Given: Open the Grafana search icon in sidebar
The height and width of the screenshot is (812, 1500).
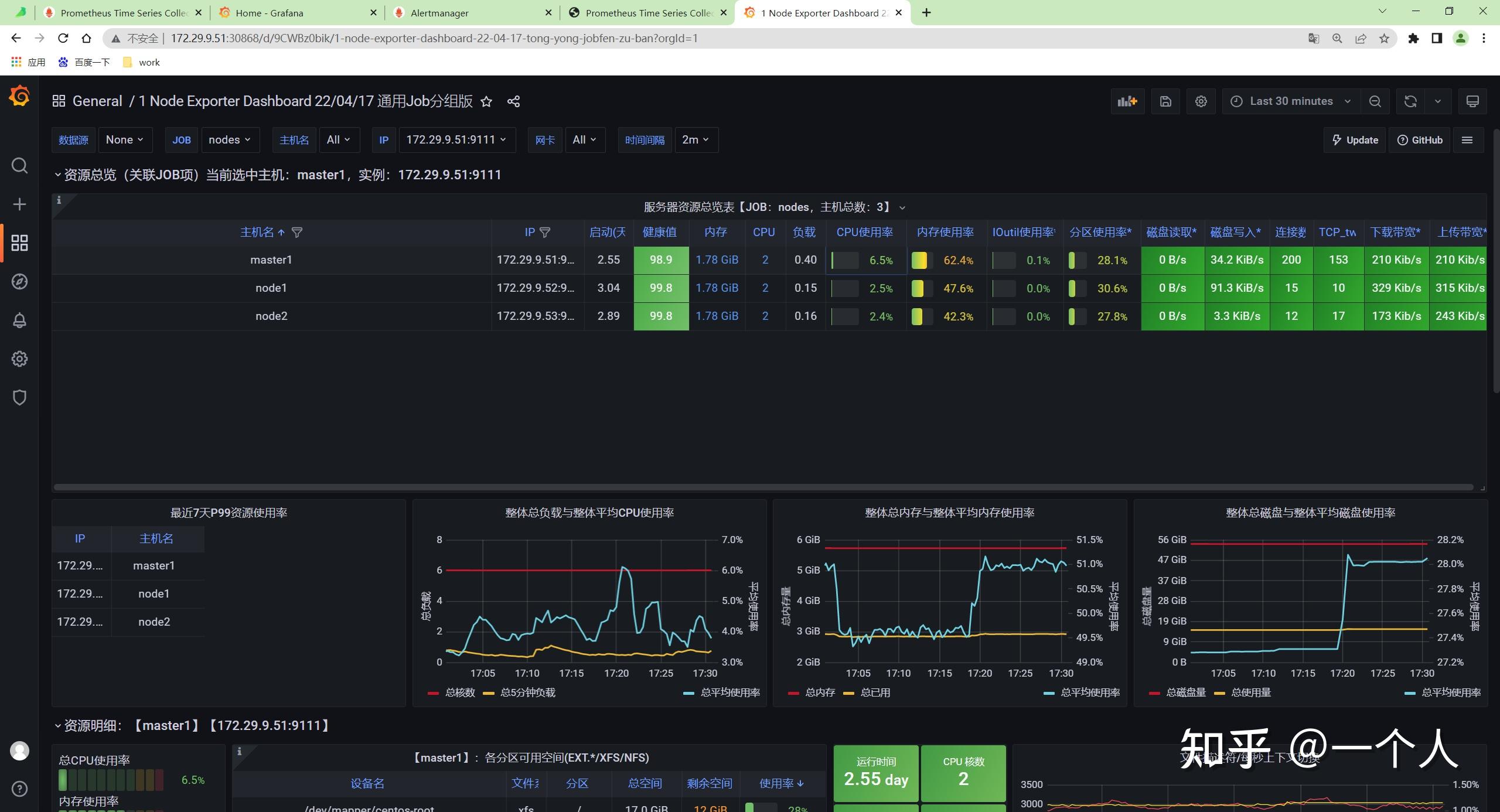Looking at the screenshot, I should coord(19,166).
